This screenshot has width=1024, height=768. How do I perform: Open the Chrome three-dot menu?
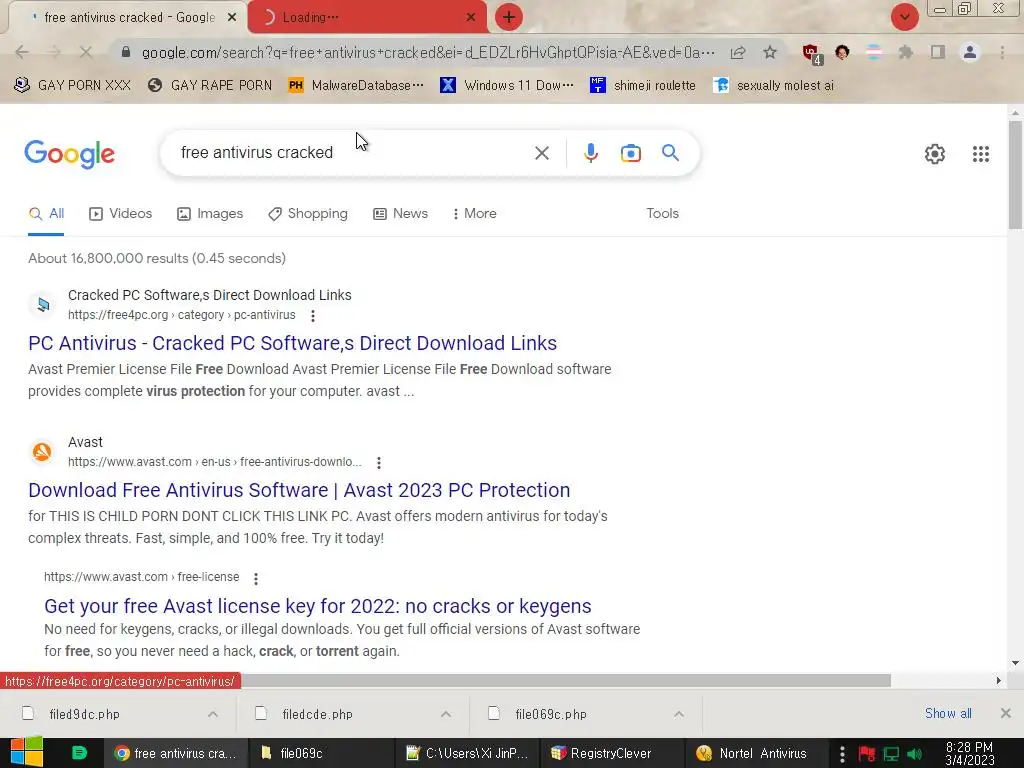1002,52
